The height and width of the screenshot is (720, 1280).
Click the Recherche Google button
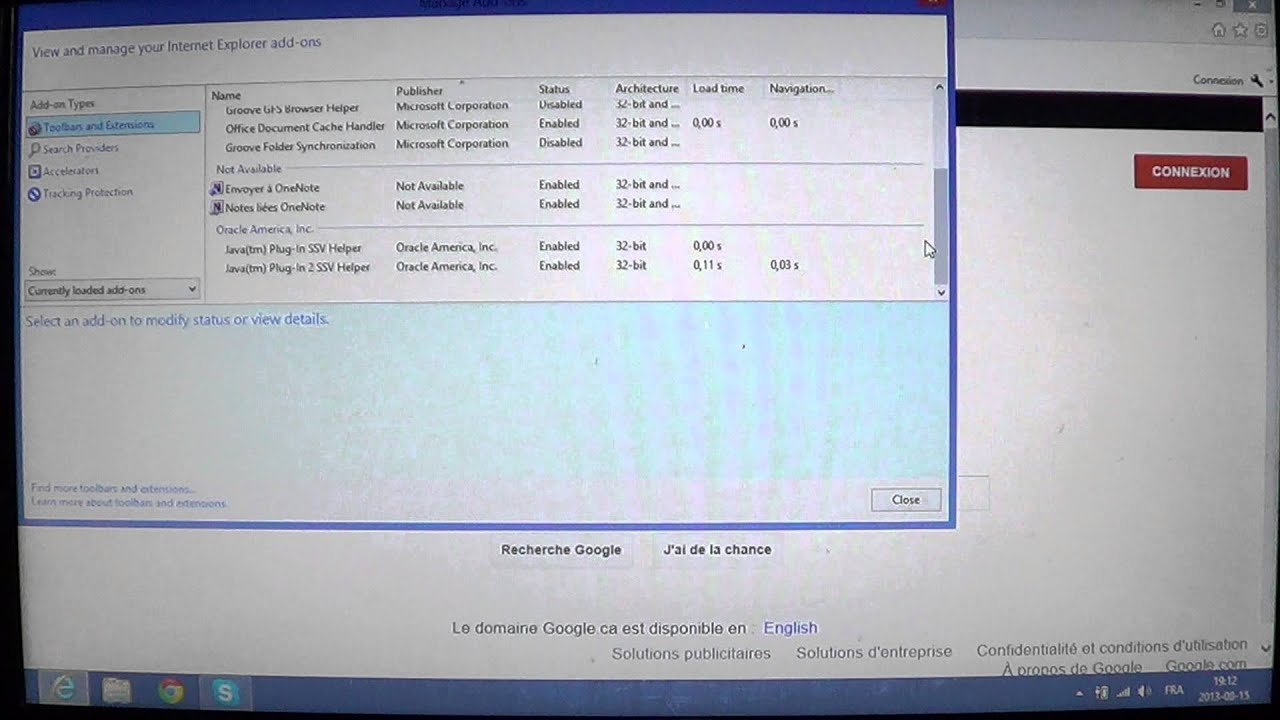tap(561, 549)
